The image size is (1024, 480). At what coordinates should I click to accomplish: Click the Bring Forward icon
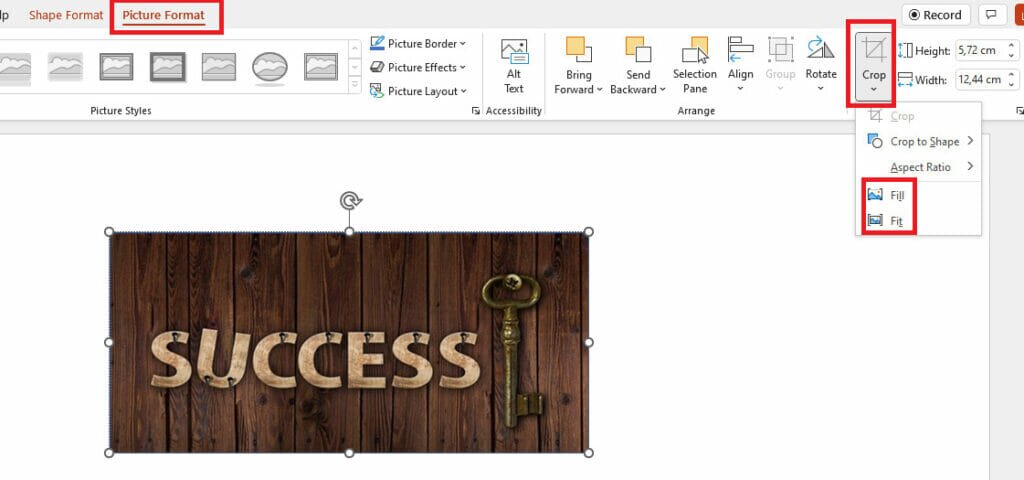578,52
